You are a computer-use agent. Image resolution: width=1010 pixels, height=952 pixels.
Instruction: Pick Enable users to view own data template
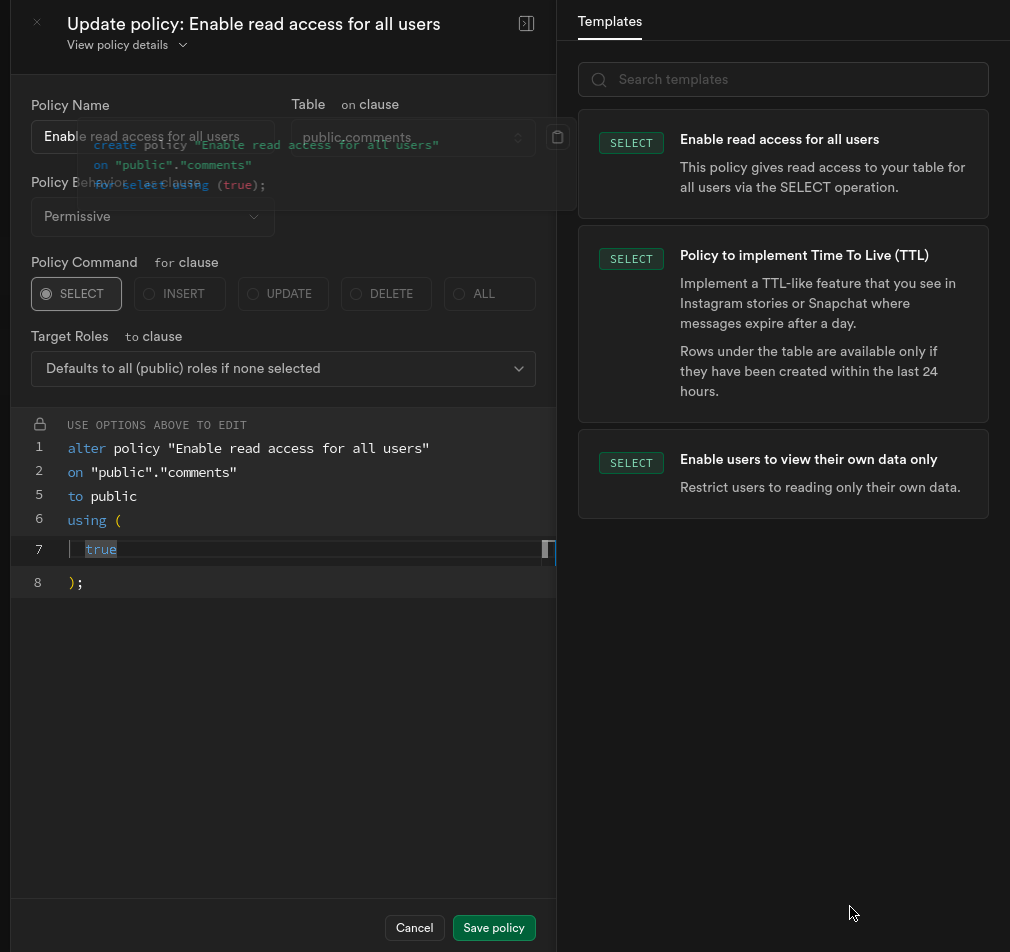783,473
